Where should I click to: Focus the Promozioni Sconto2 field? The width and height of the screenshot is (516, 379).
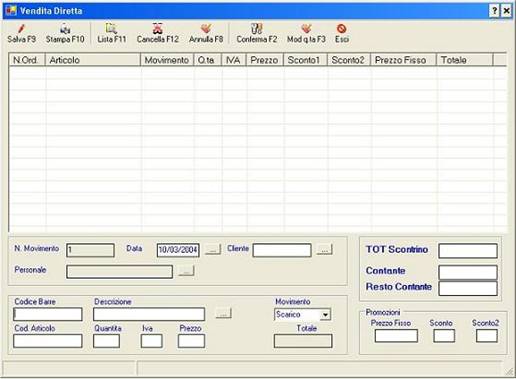487,336
